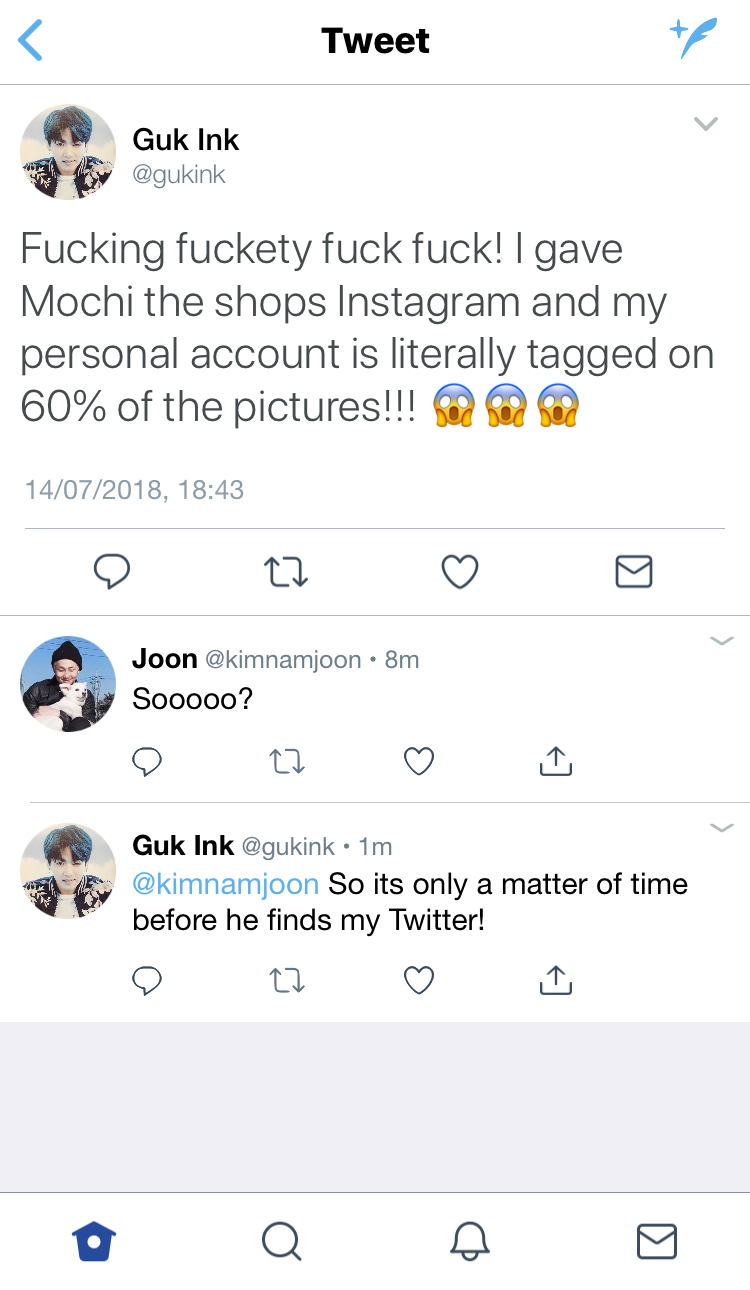Like Guk Ink's reply to @kimnamjoon
The image size is (750, 1290).
[419, 981]
